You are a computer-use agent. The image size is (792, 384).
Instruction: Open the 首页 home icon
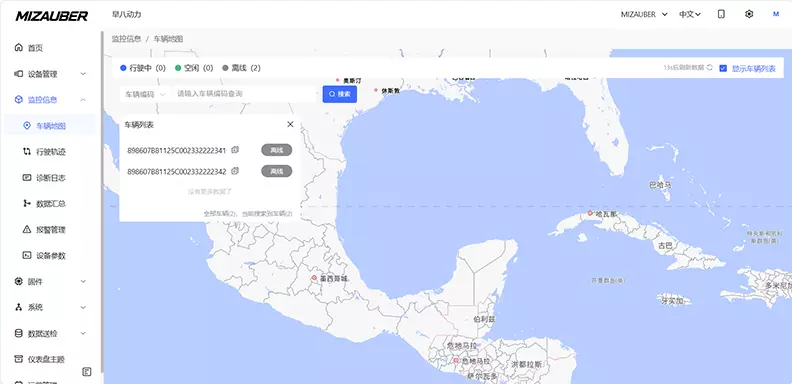19,47
